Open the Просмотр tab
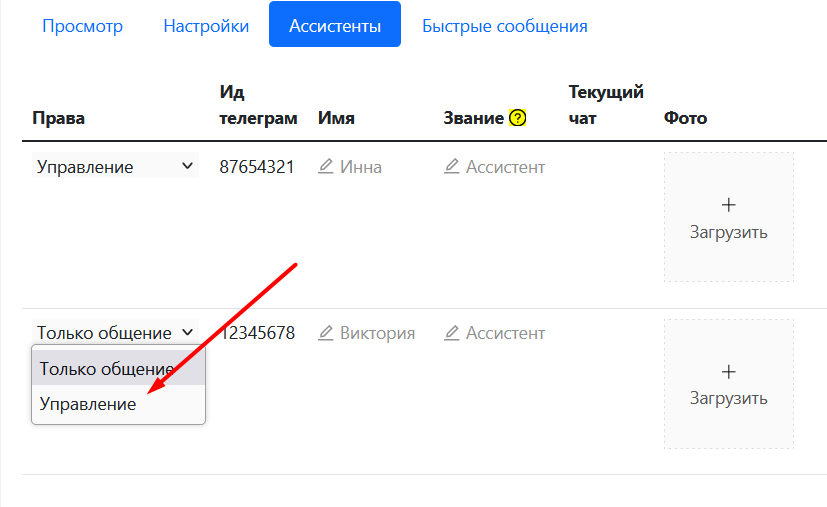Screen dimensions: 827x507 82,26
